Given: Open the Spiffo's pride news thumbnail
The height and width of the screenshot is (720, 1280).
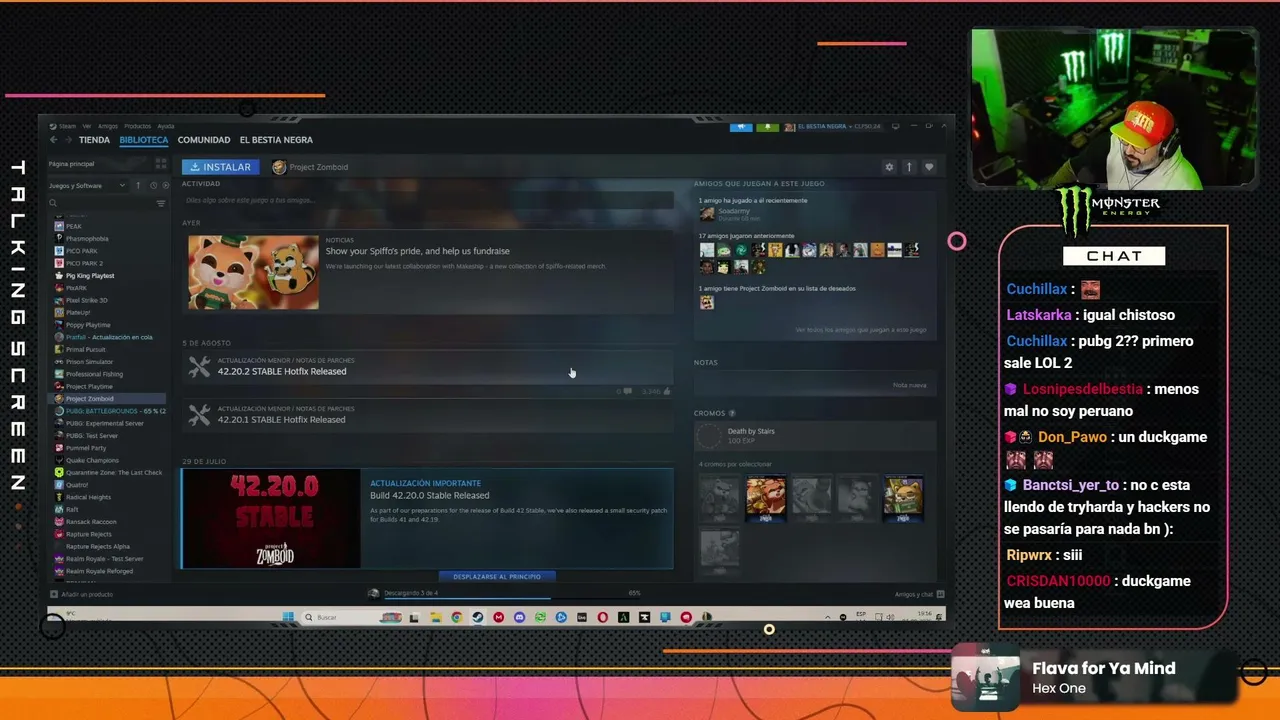Looking at the screenshot, I should click(x=253, y=272).
